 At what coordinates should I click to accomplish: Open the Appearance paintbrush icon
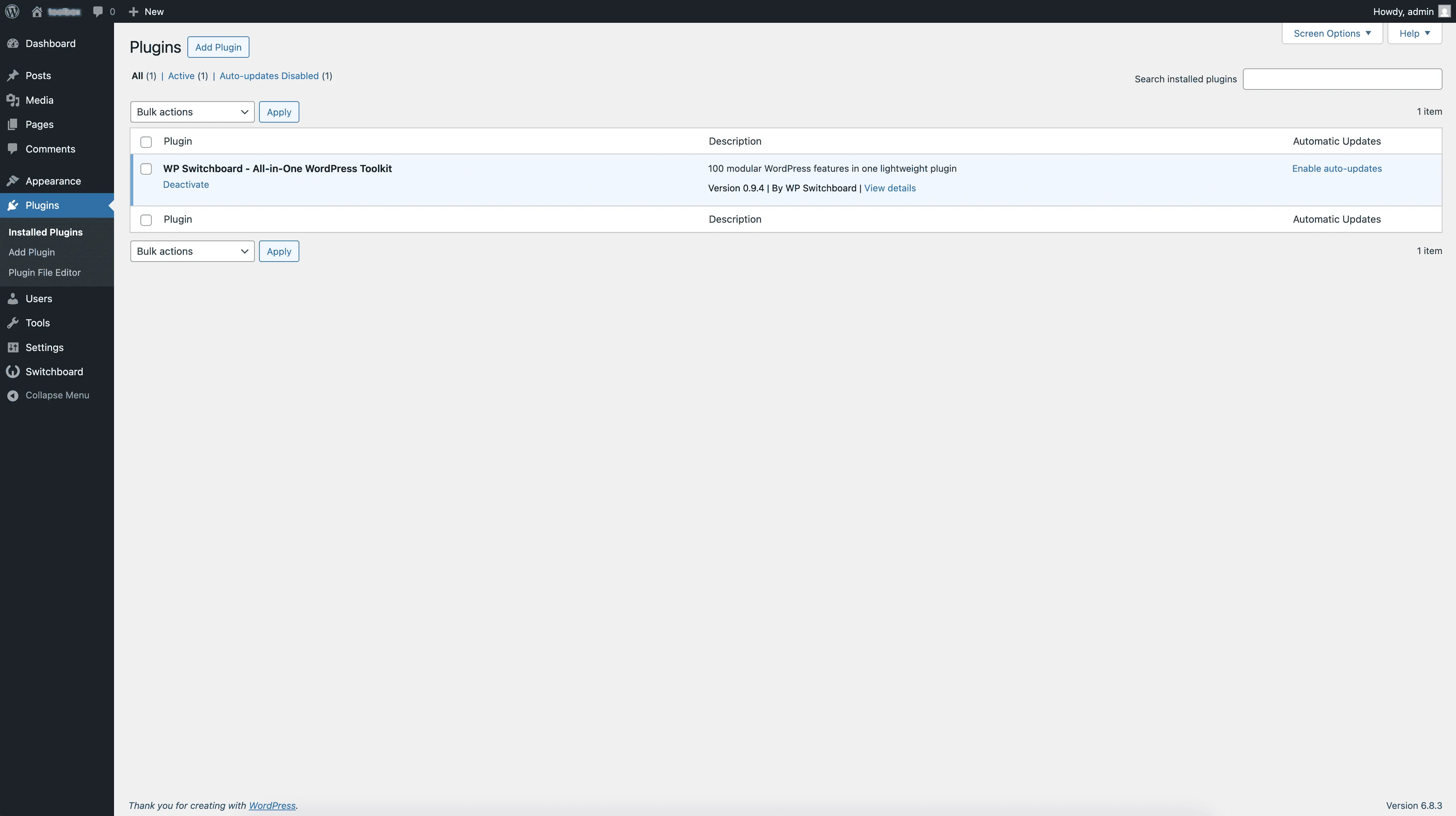click(x=14, y=181)
